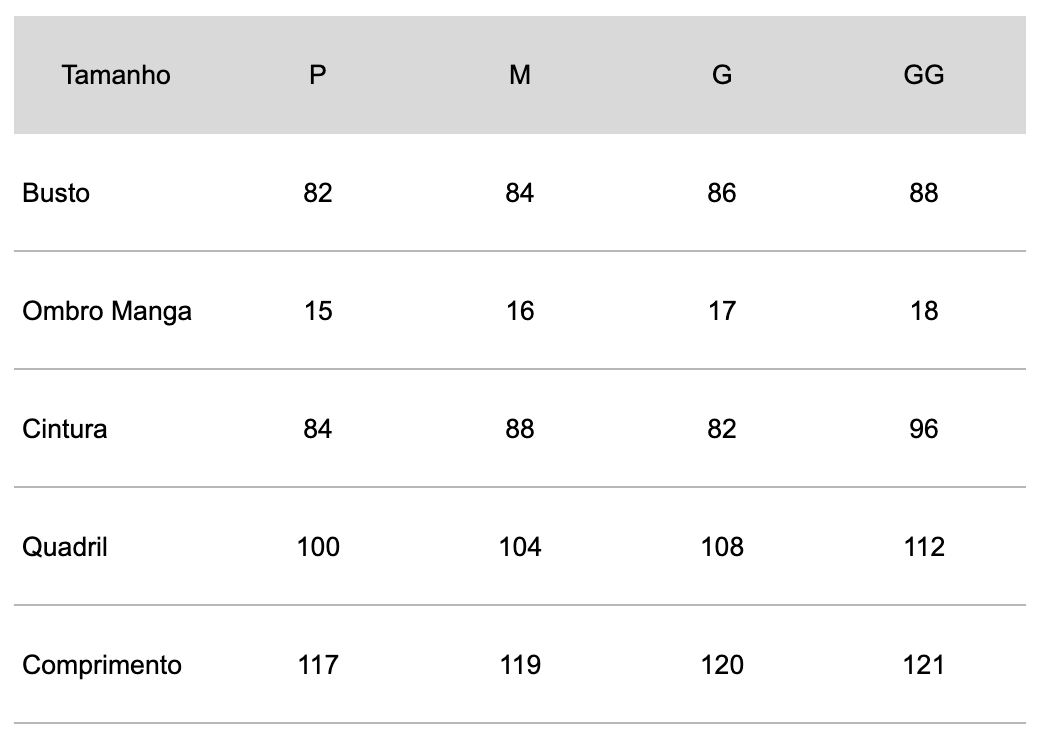This screenshot has width=1038, height=746.
Task: Select Ombro Manga value 16 for M
Action: point(520,311)
